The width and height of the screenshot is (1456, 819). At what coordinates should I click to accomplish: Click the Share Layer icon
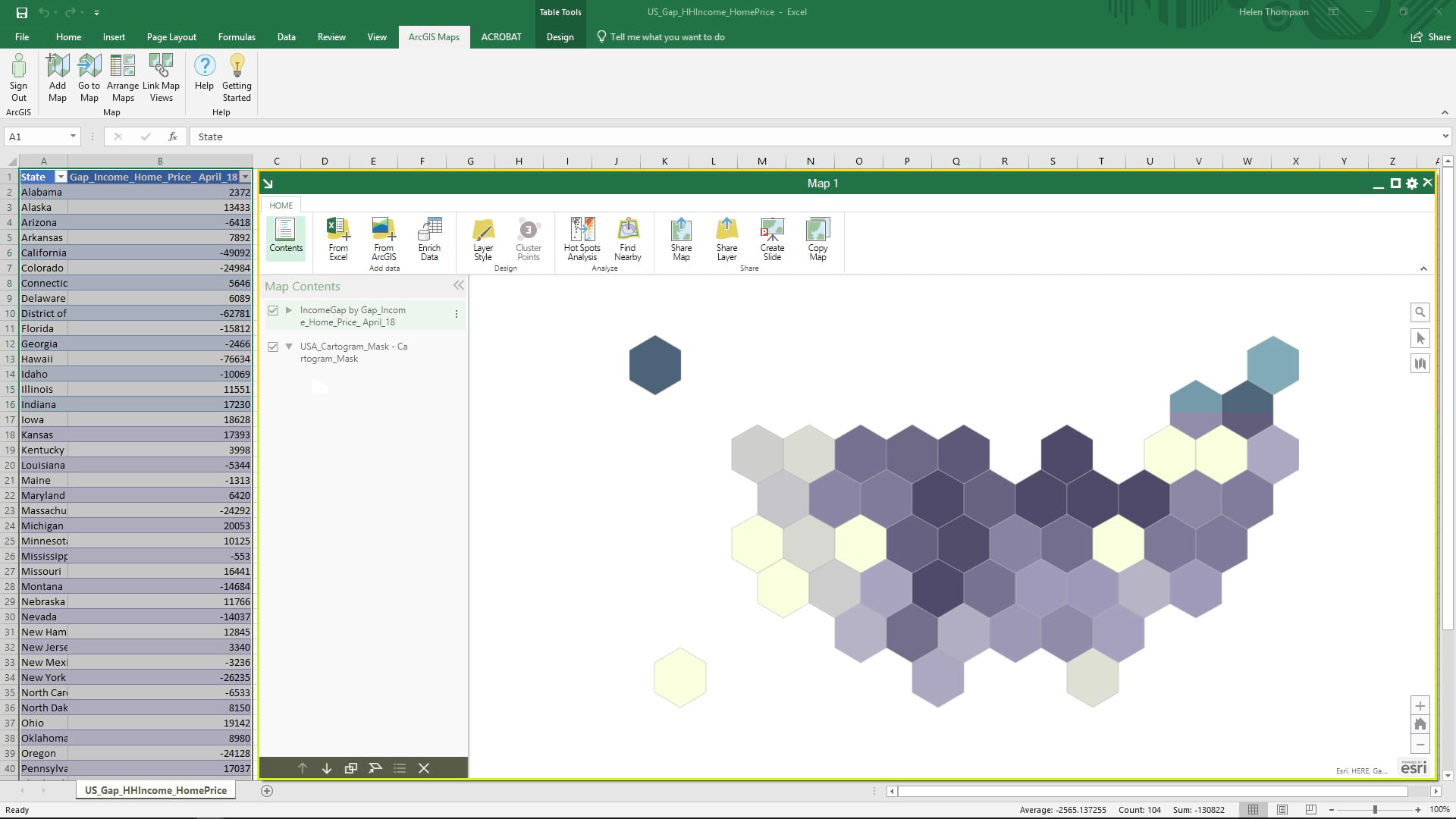(726, 239)
